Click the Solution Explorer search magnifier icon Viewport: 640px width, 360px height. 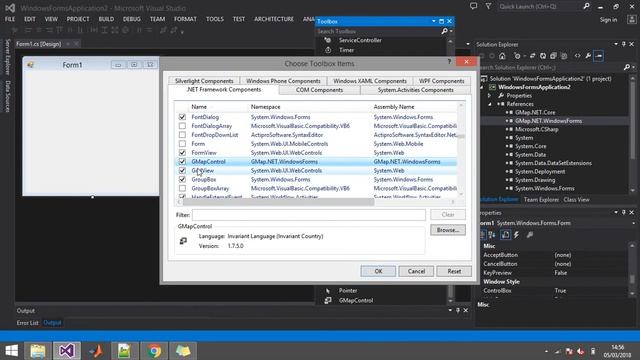(x=627, y=67)
